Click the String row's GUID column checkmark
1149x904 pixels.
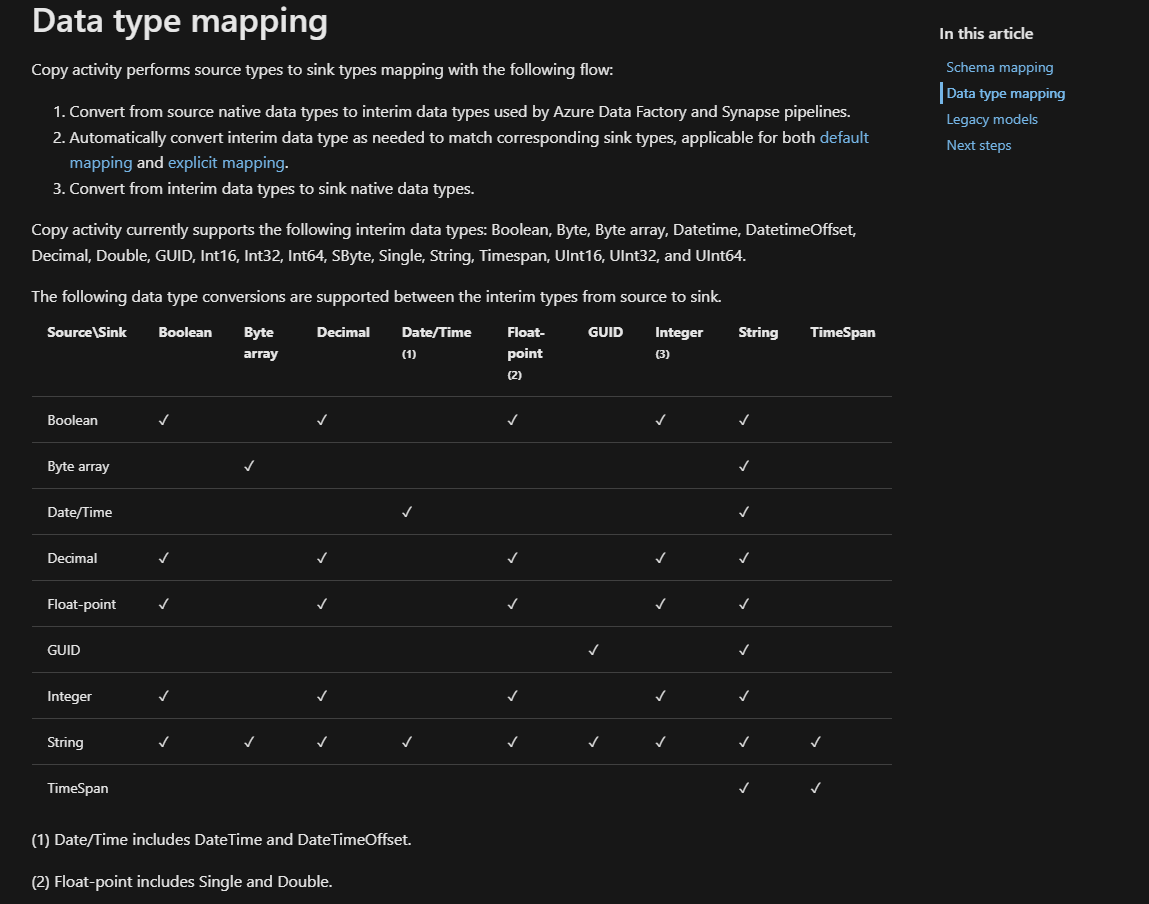(593, 742)
